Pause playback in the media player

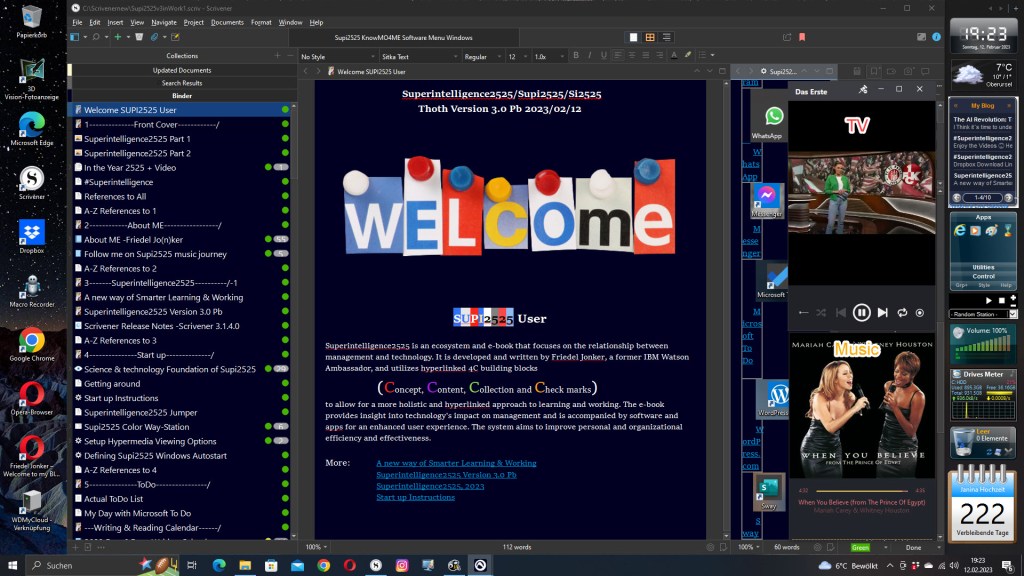862,313
